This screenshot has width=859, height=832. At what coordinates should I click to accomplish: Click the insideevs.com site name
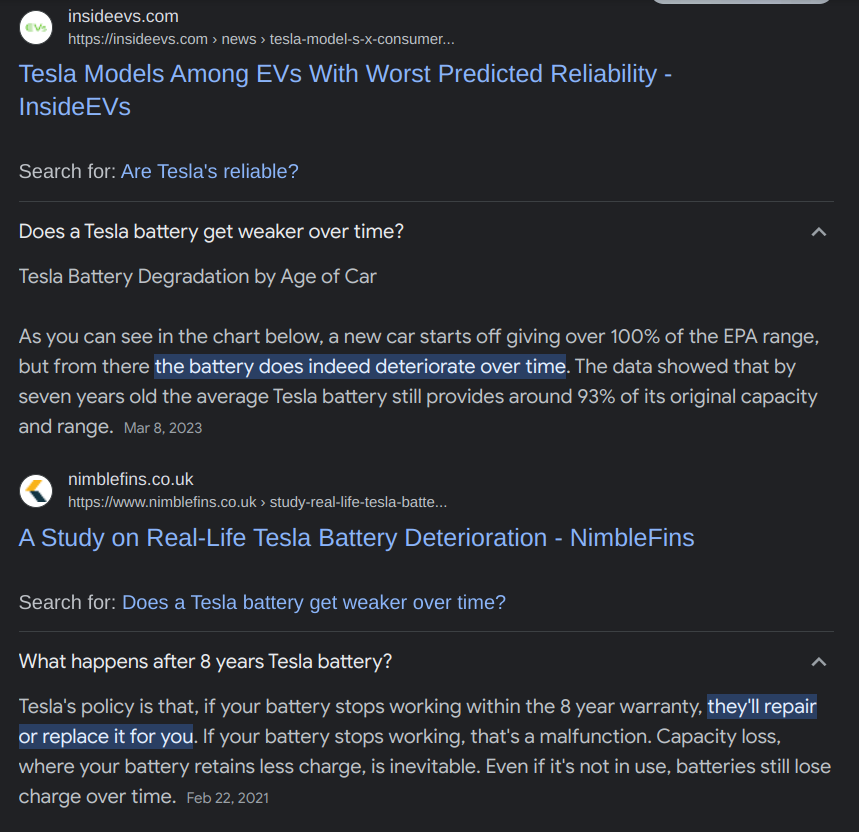[123, 16]
